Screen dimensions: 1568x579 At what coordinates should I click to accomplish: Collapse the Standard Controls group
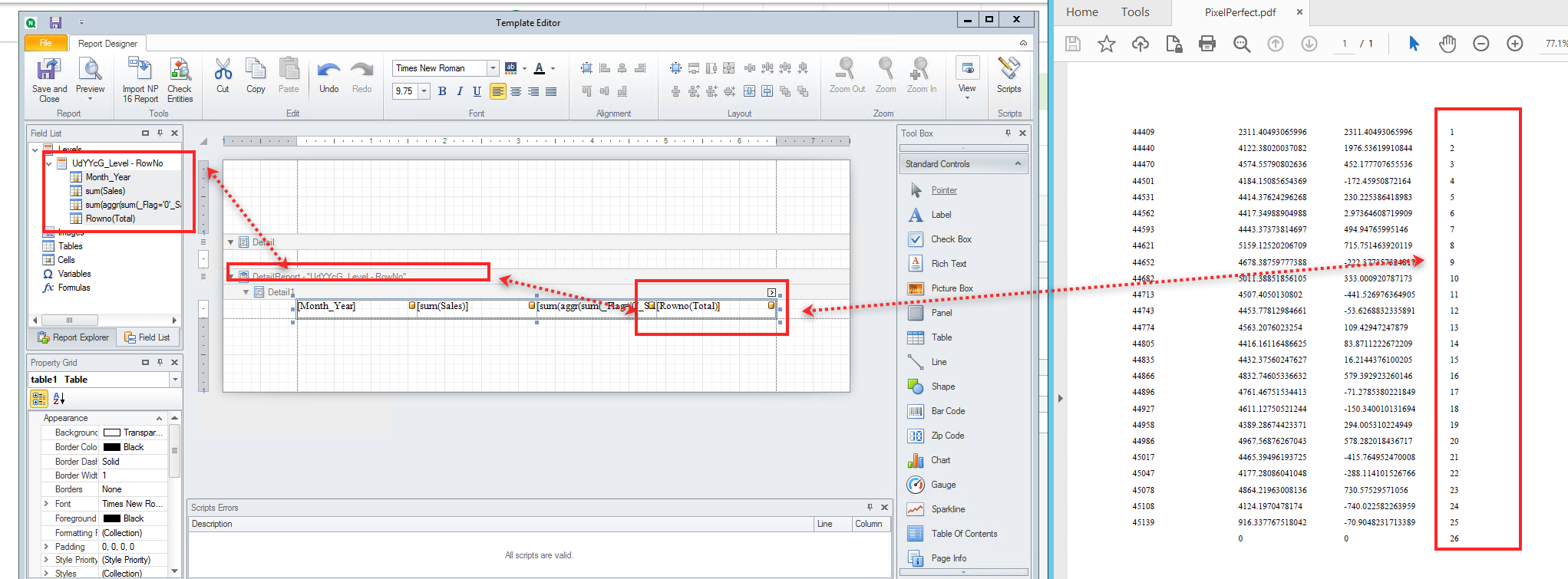1018,163
